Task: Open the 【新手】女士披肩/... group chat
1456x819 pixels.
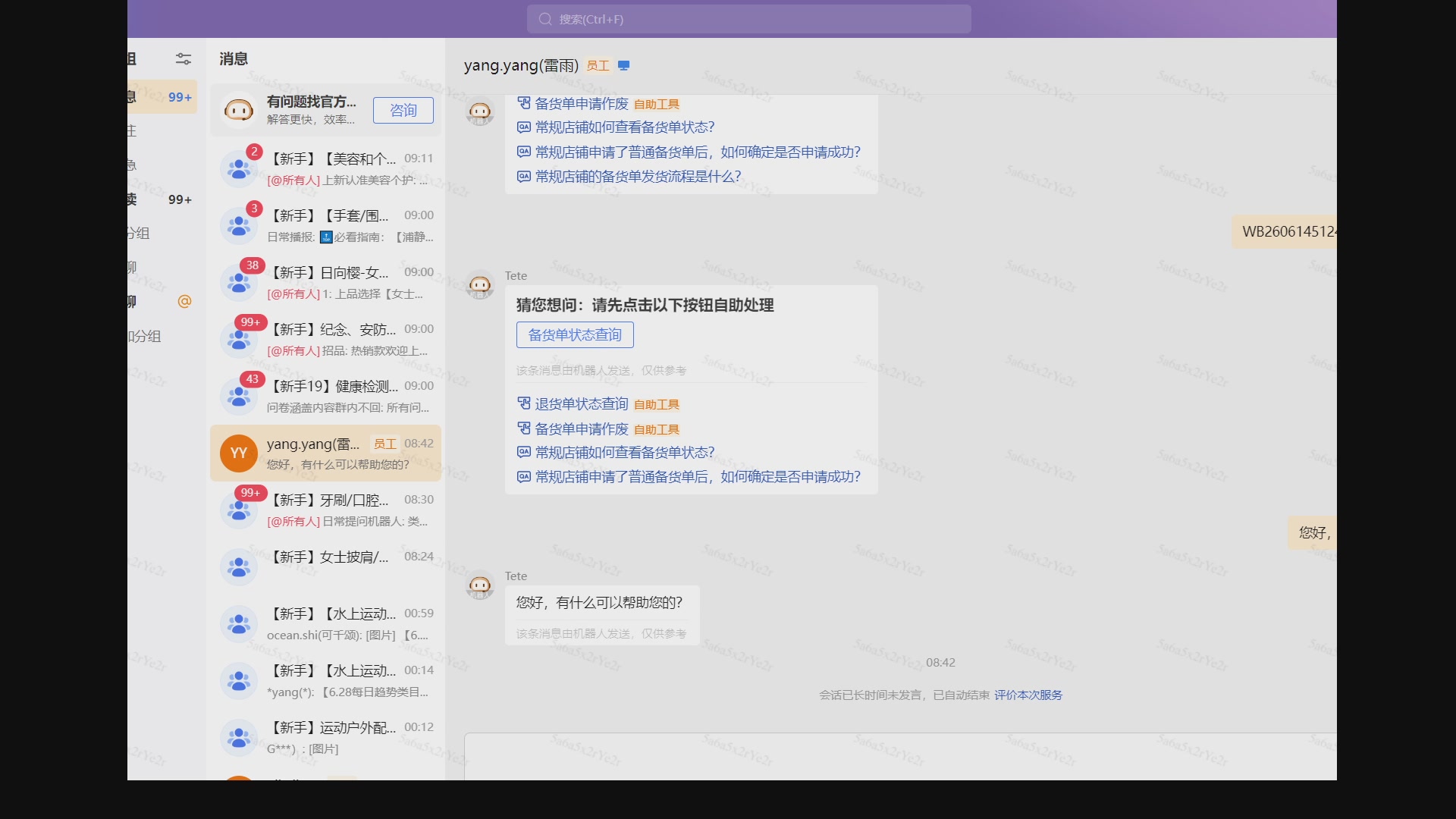Action: [x=325, y=566]
